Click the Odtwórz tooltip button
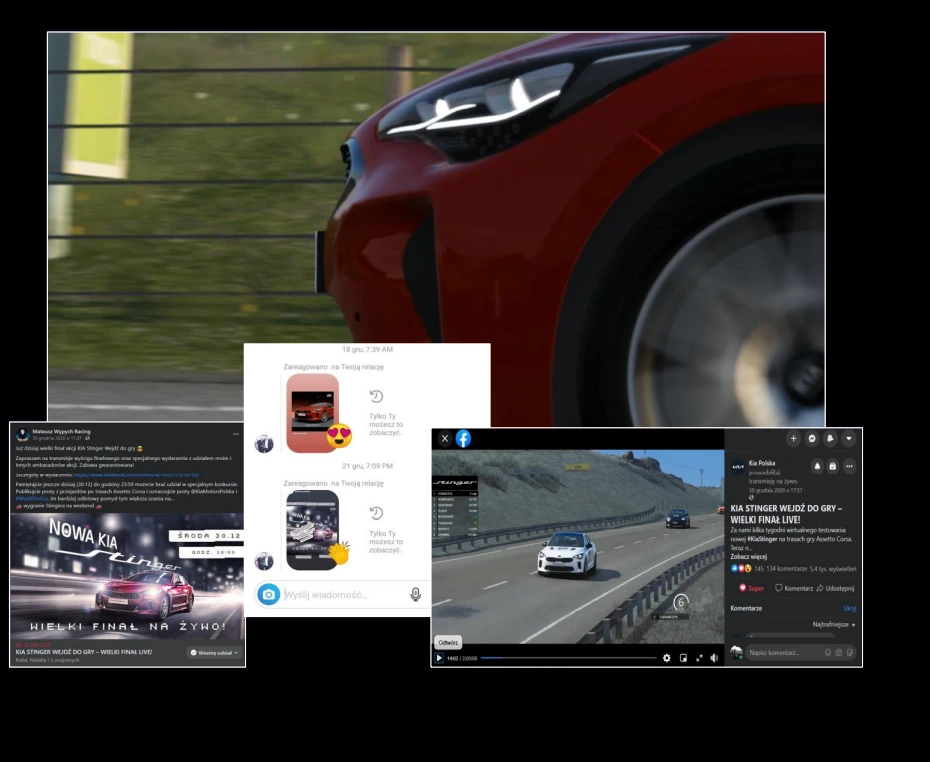This screenshot has width=930, height=762. pos(448,643)
